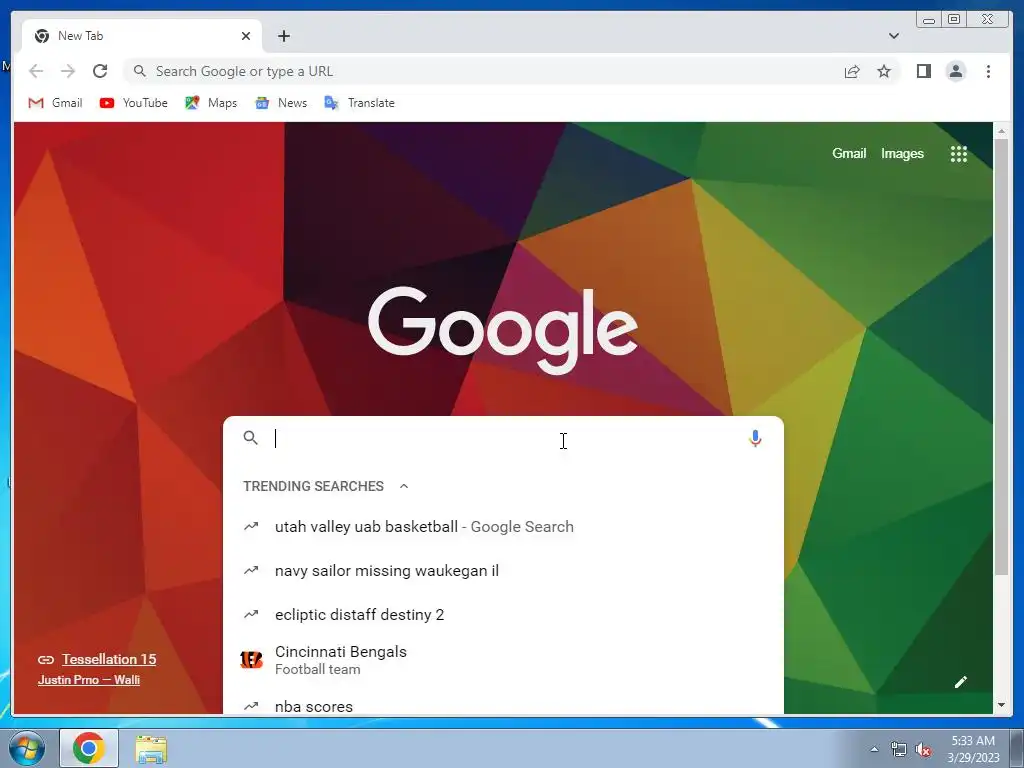Collapse the Trending Searches chevron
Image resolution: width=1024 pixels, height=768 pixels.
[404, 486]
